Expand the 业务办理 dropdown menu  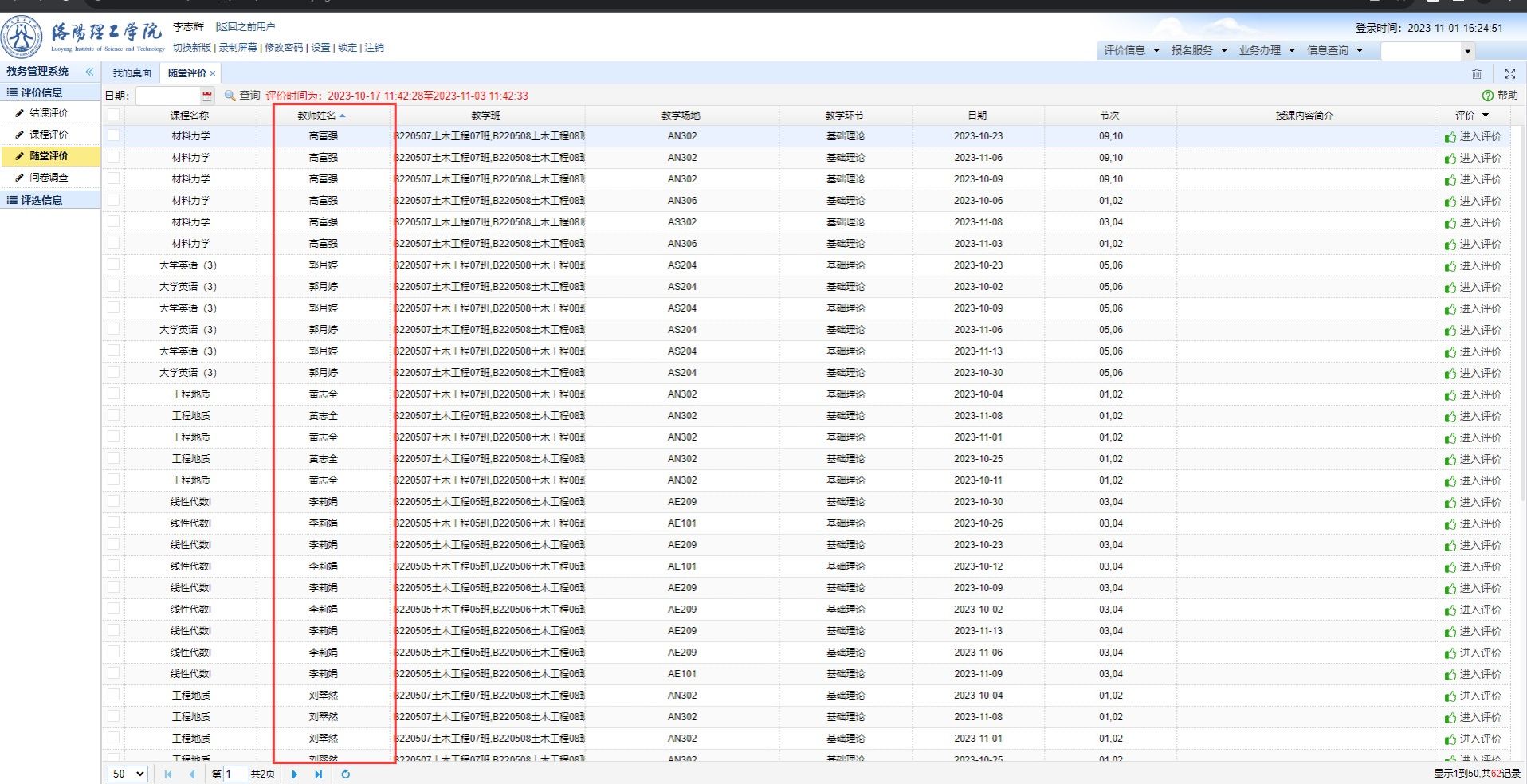pyautogui.click(x=1266, y=50)
